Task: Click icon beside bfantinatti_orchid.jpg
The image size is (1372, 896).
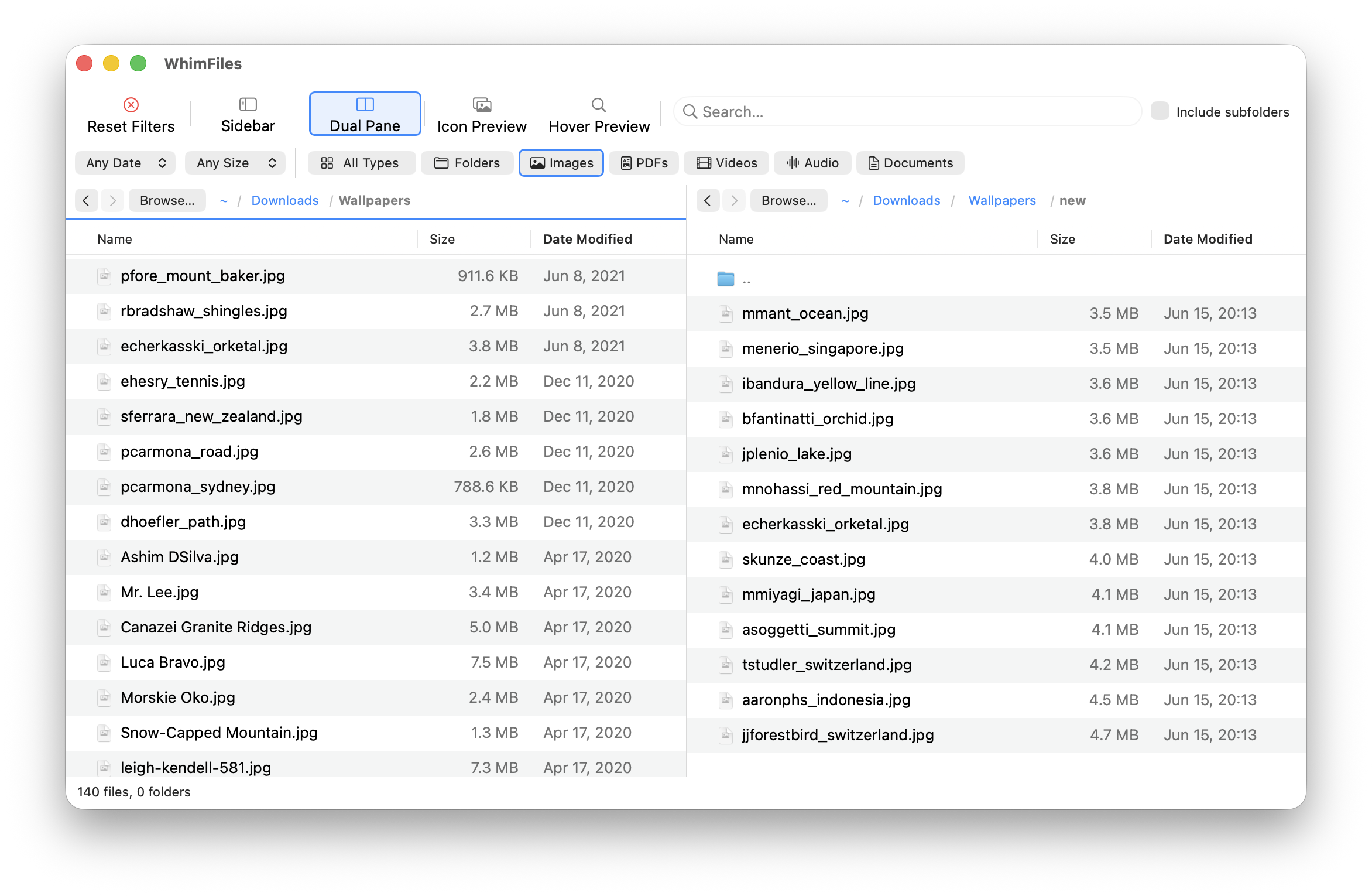Action: click(726, 419)
